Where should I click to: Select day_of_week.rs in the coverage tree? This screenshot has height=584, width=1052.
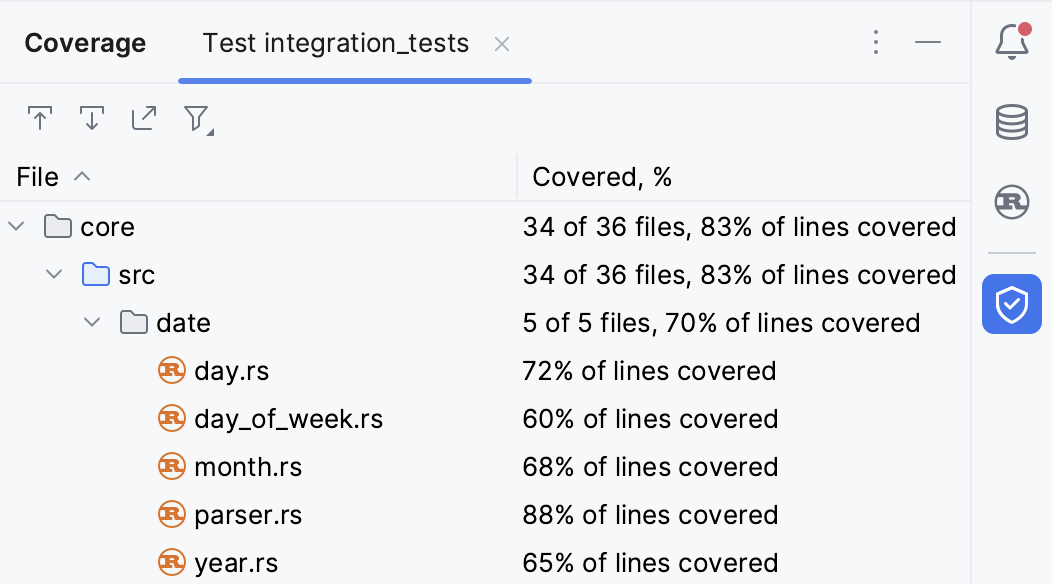(289, 418)
